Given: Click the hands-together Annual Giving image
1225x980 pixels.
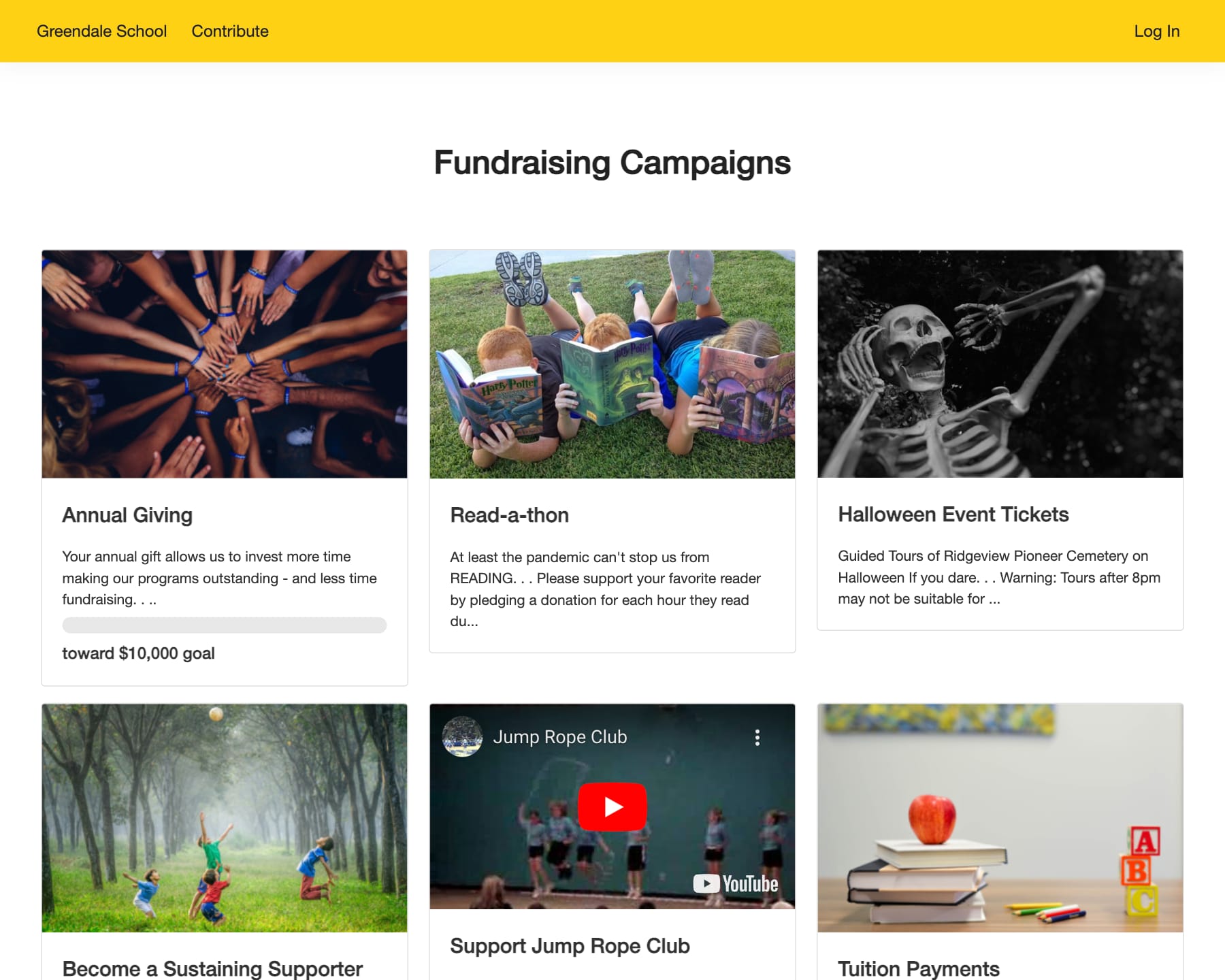Looking at the screenshot, I should pyautogui.click(x=225, y=364).
